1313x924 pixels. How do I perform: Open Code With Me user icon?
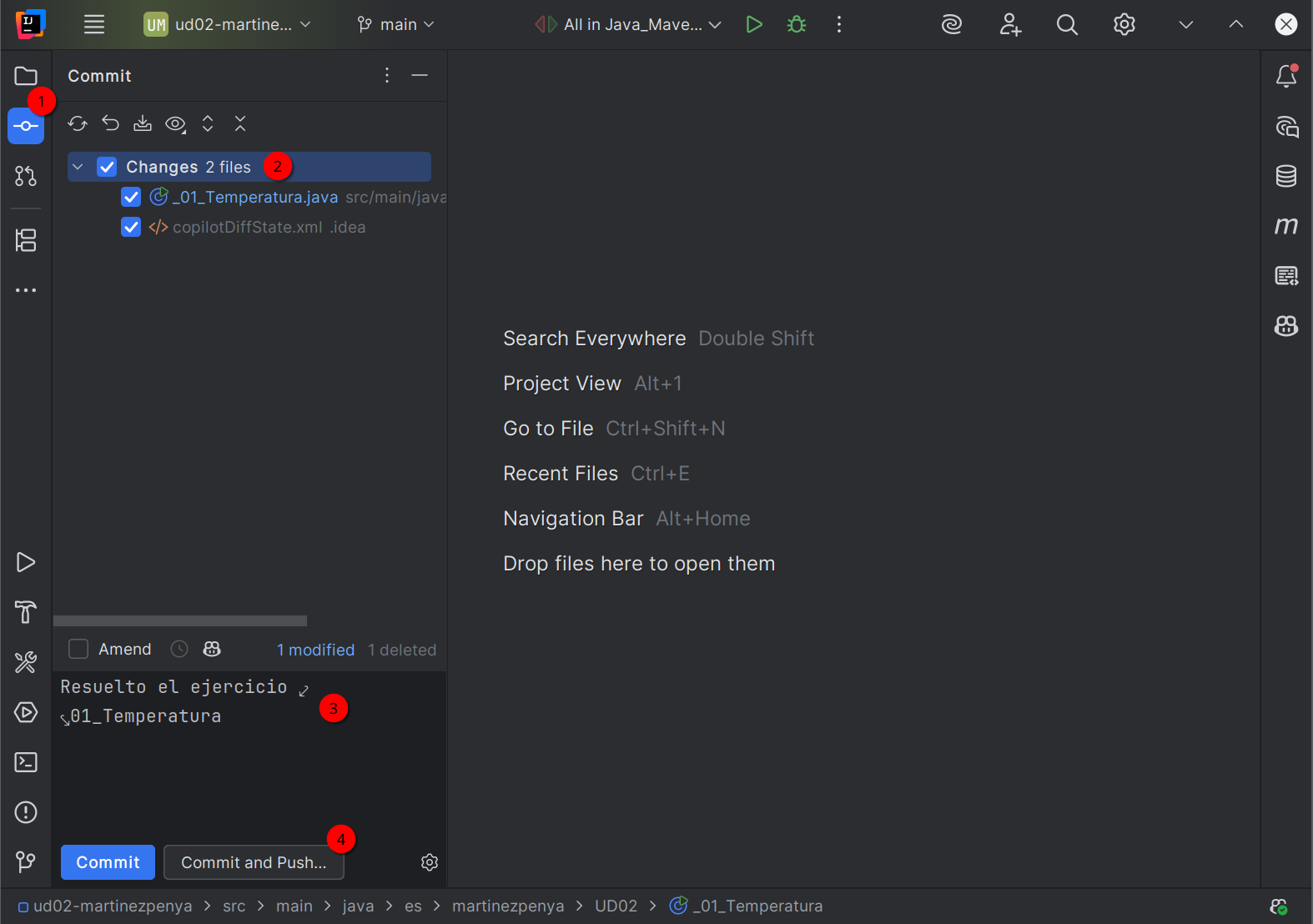pyautogui.click(x=1010, y=24)
